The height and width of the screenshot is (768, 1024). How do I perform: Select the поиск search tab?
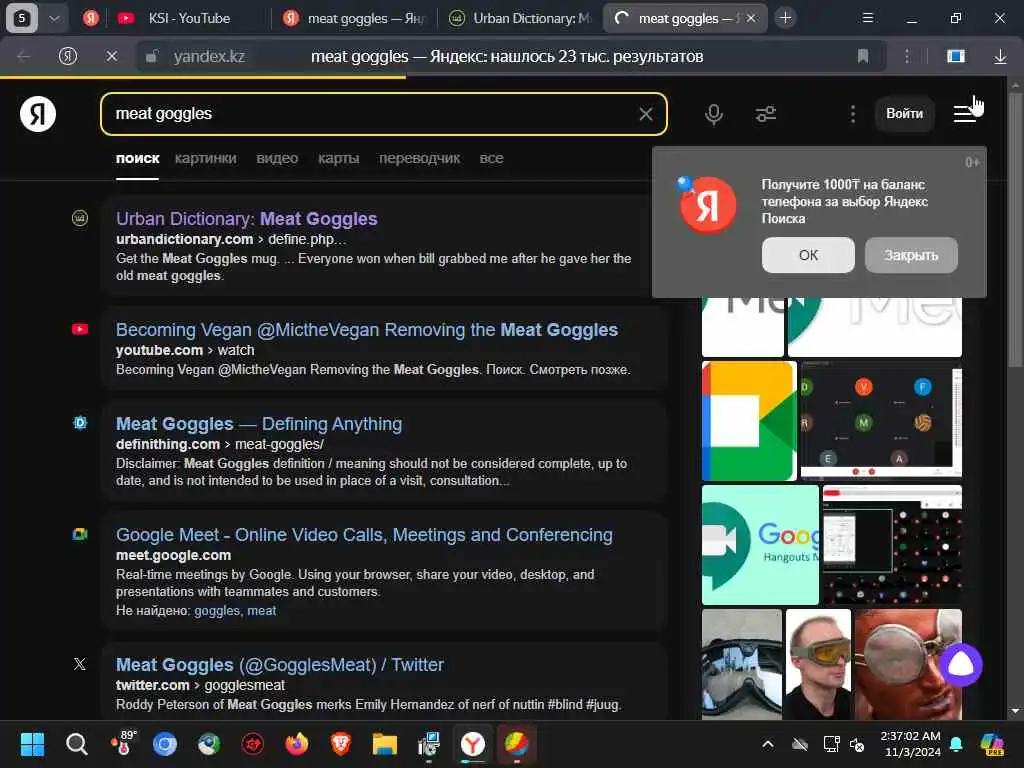coord(137,158)
